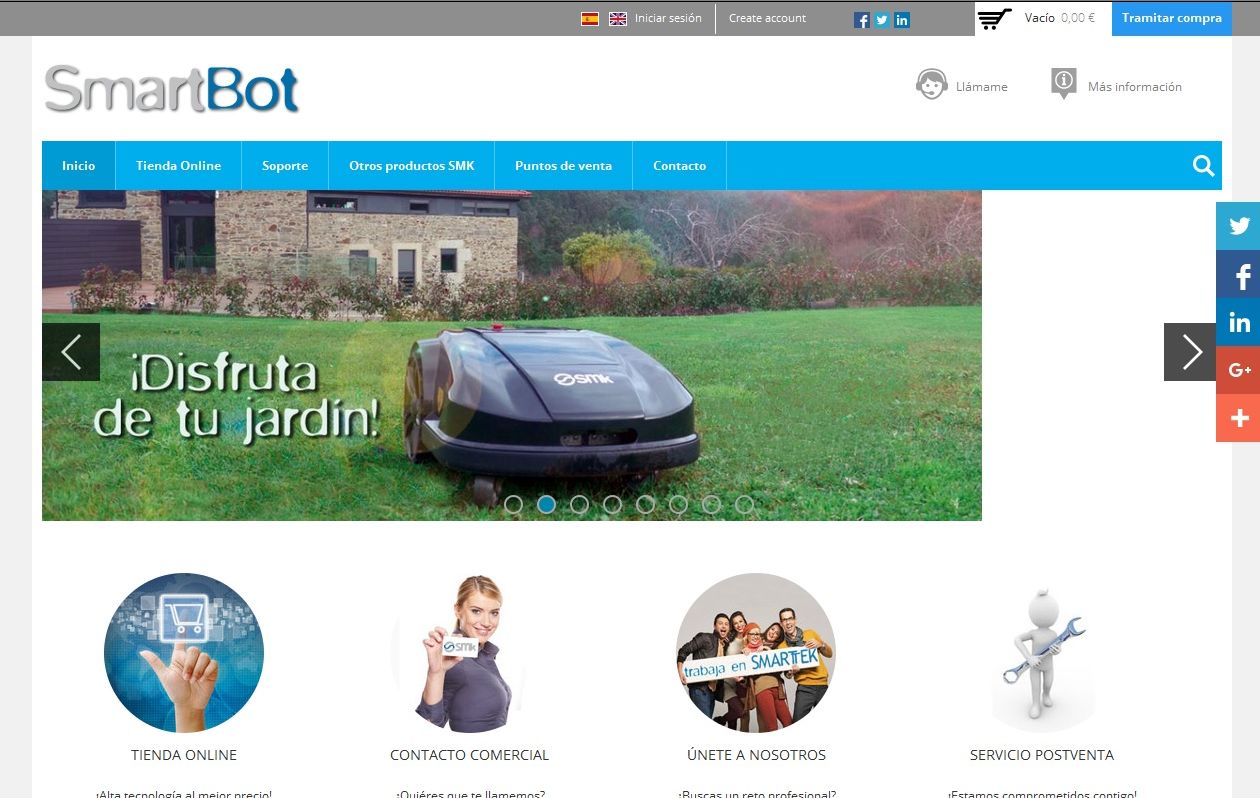Switch the site language to Spanish flag
Viewport: 1260px width, 798px height.
pos(590,18)
